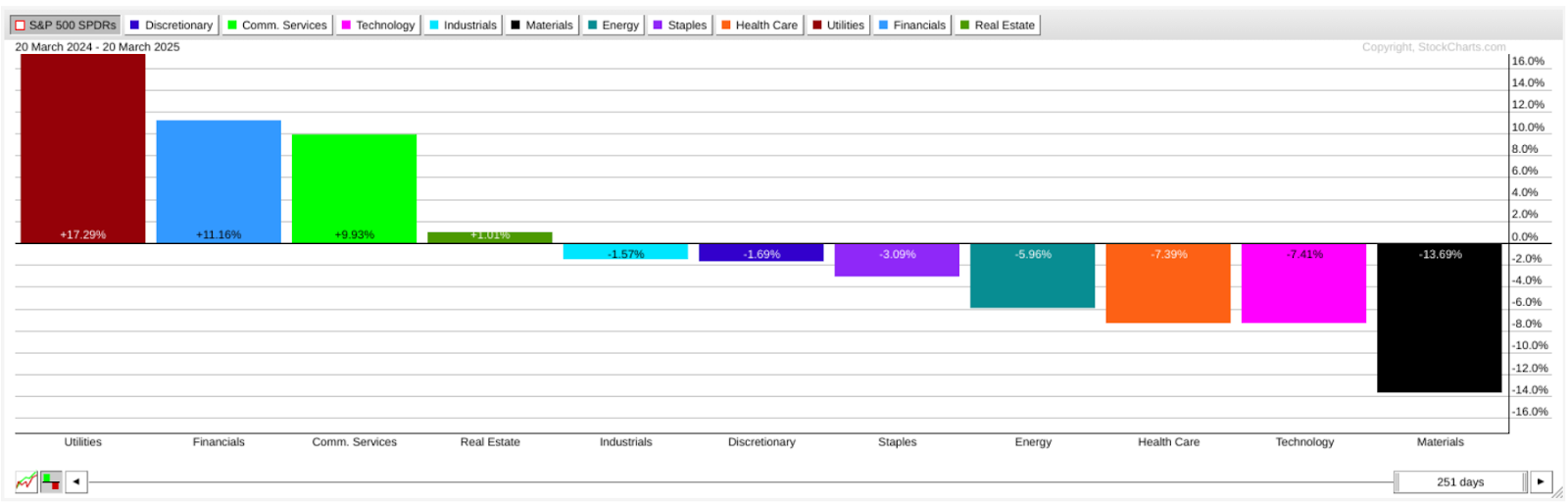Toggle the S&P 500 SPDRs benchmark
1568x504 pixels.
coord(66,25)
